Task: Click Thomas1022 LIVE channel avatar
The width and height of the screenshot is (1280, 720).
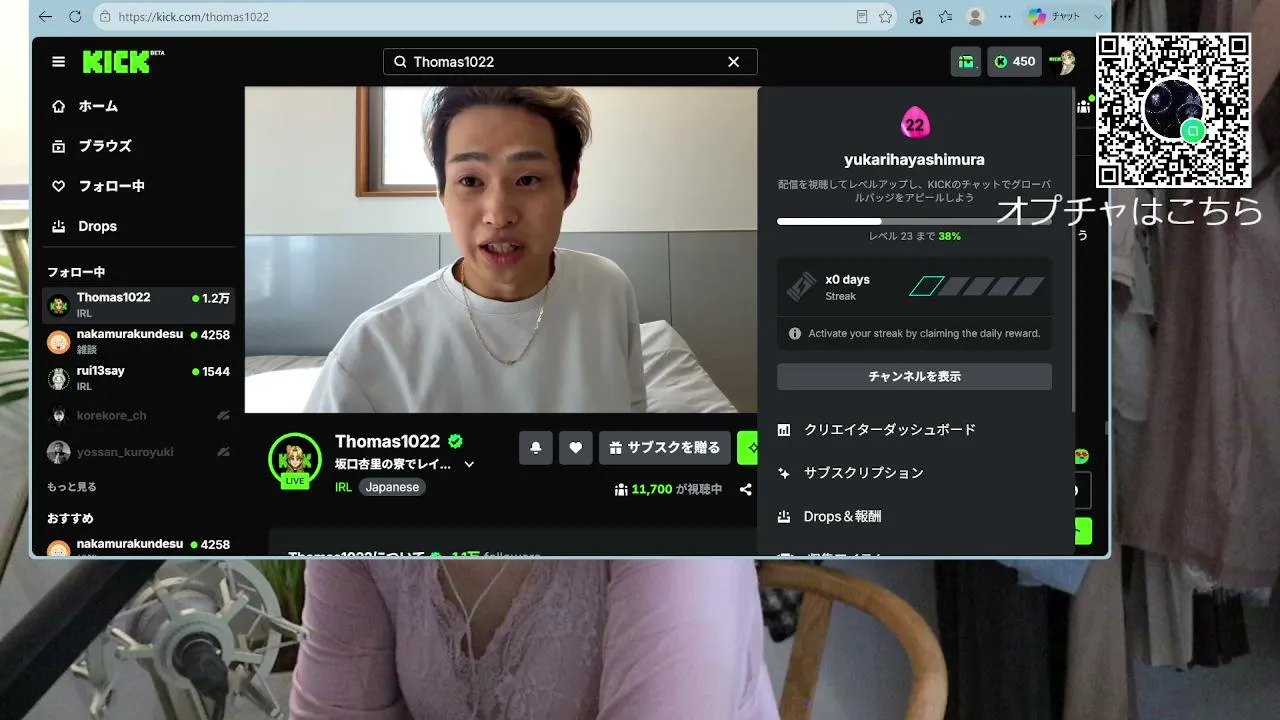Action: click(295, 460)
